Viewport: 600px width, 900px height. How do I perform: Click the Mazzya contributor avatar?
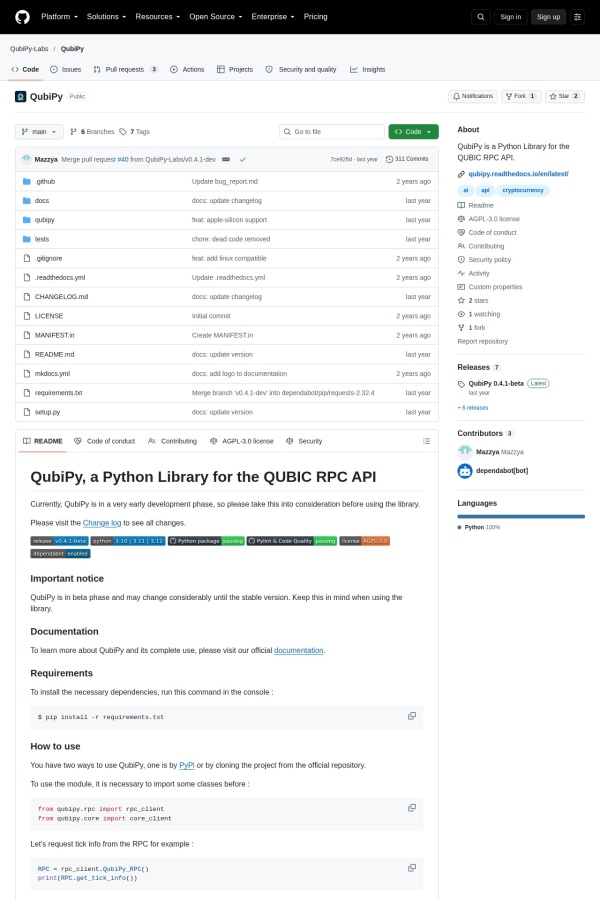click(464, 452)
